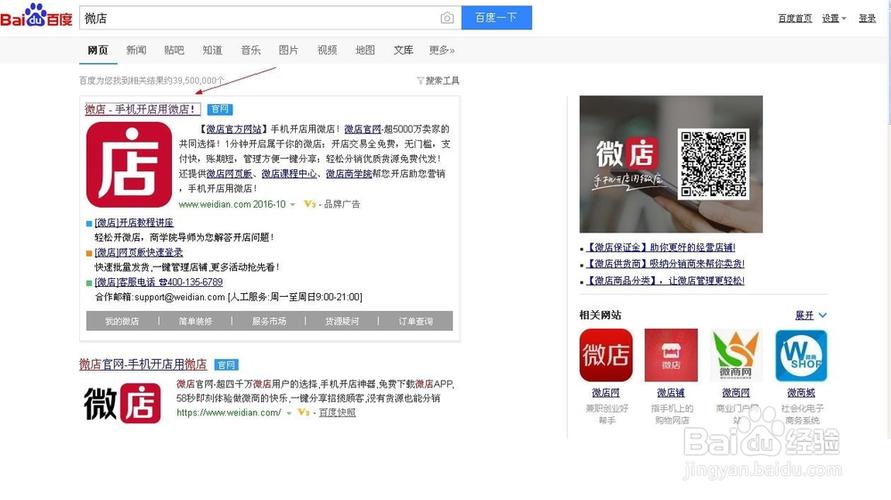Click the 品牌广告 label

coord(342,204)
